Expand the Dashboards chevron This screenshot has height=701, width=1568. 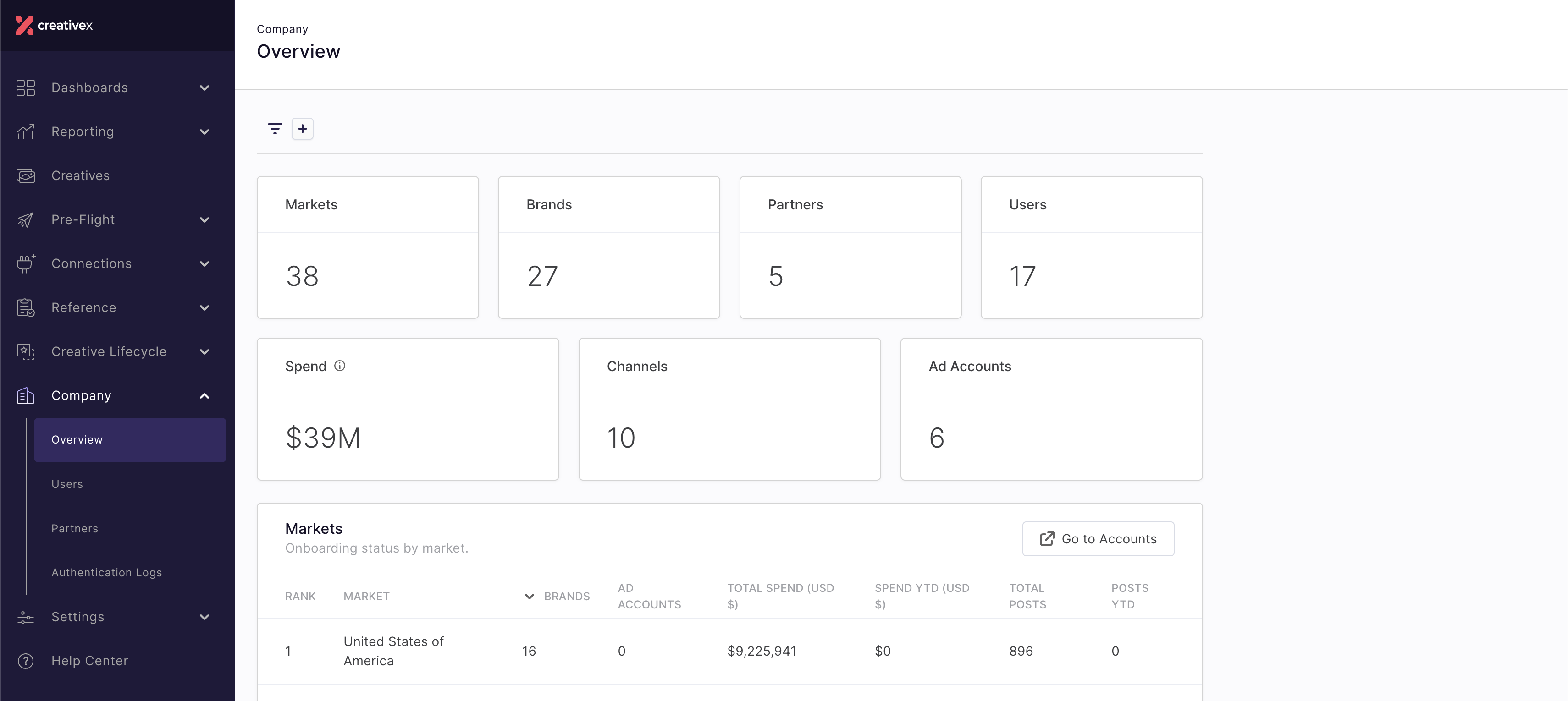click(204, 88)
